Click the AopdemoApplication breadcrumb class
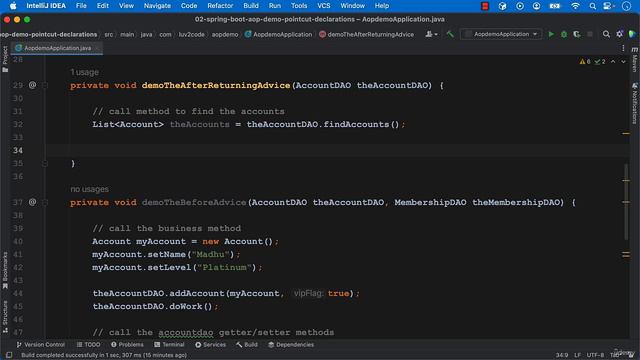 click(278, 34)
